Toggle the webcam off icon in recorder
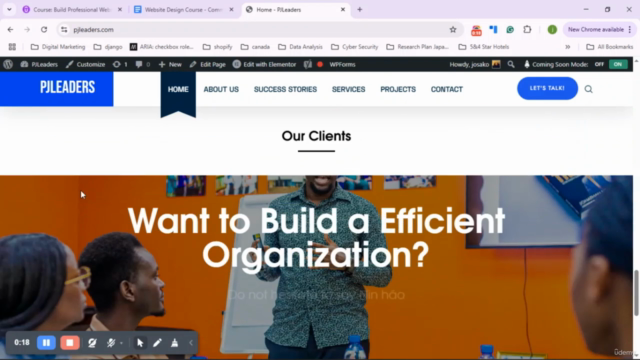 tap(92, 343)
